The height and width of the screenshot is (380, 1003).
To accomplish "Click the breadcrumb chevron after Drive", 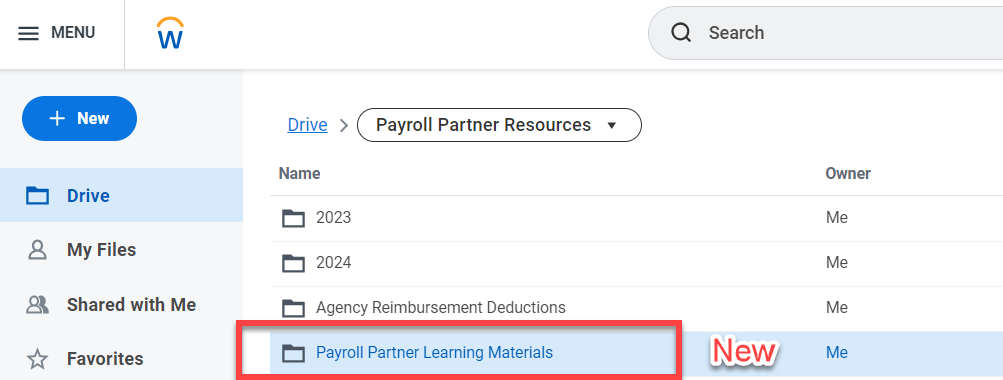I will coord(344,125).
